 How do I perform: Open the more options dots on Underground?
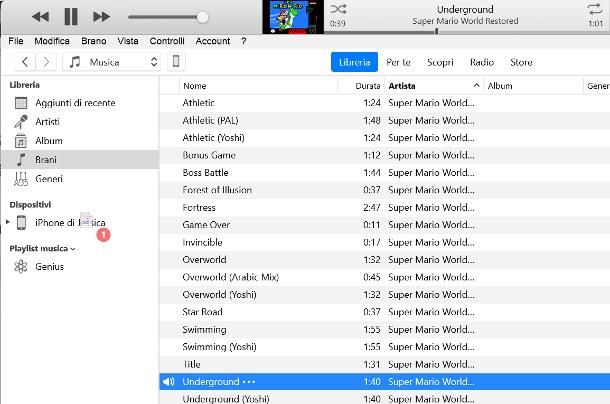click(x=249, y=382)
